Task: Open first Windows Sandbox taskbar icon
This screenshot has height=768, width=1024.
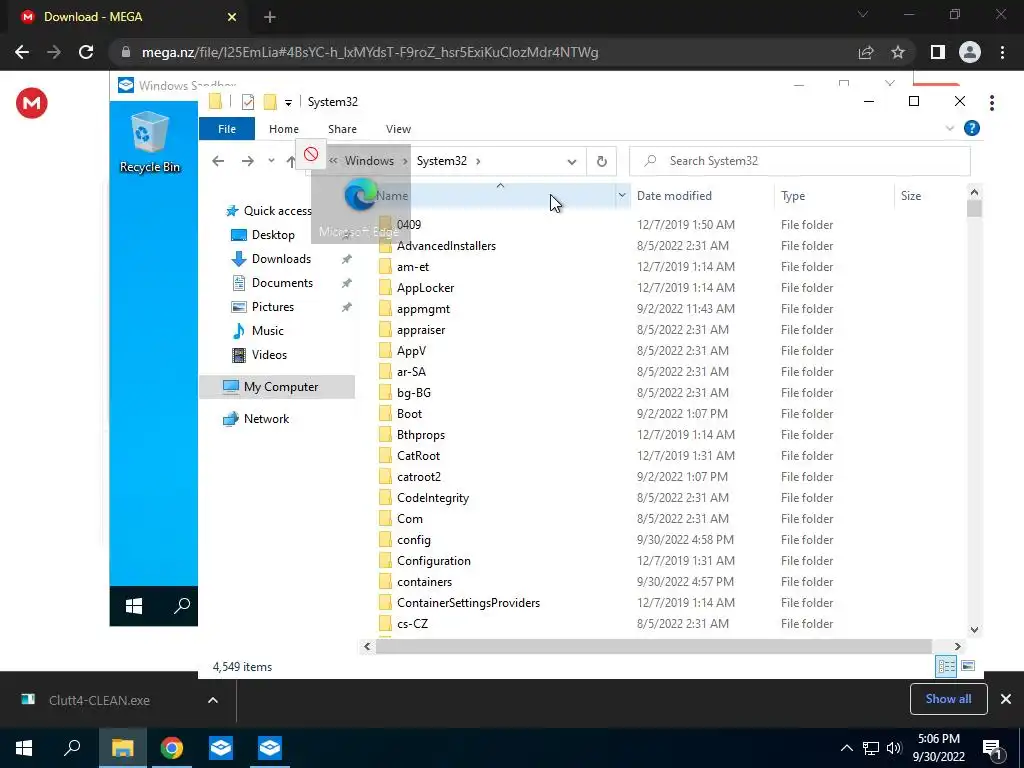Action: [x=221, y=748]
